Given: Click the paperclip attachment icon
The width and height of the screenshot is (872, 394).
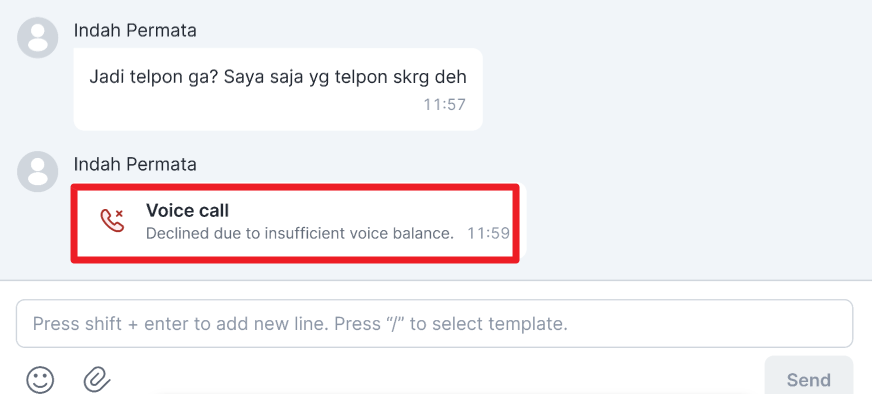Looking at the screenshot, I should point(97,381).
